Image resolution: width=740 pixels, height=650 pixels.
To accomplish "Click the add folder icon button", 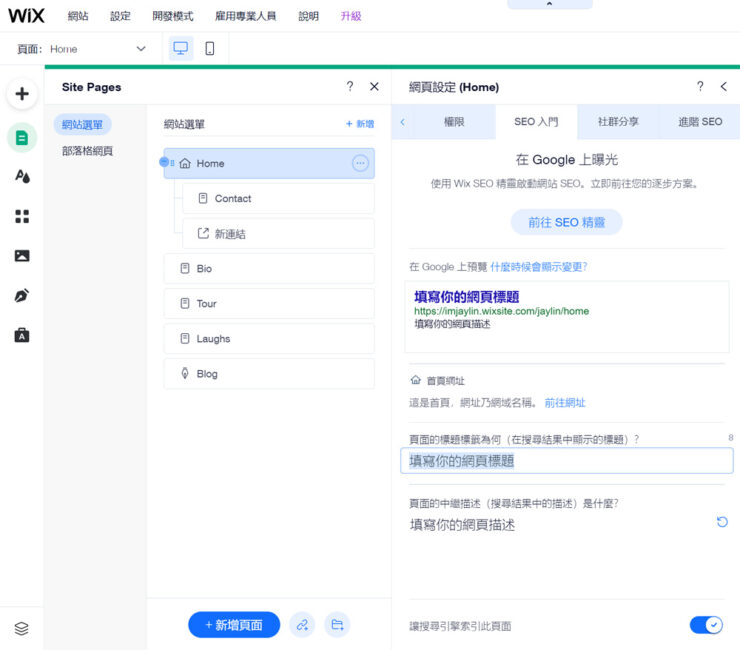I will [x=337, y=625].
